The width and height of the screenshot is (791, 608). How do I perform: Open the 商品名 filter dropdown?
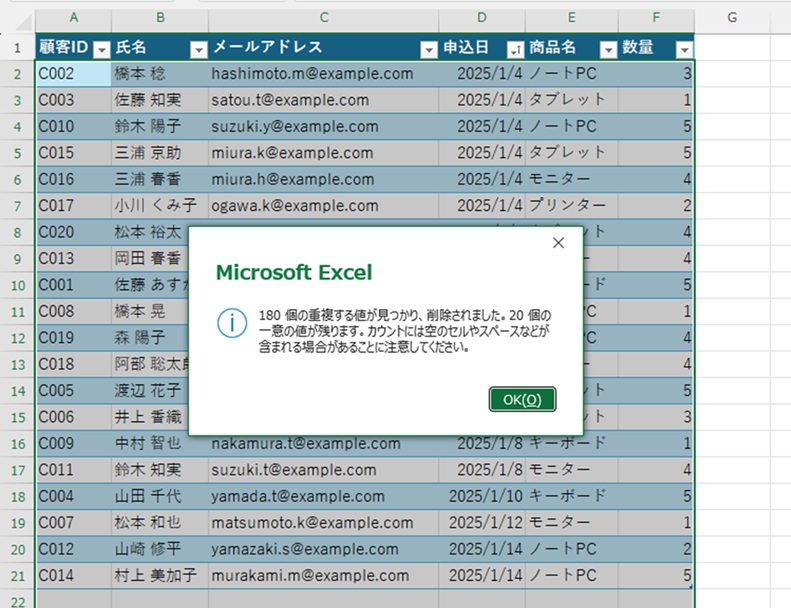(x=608, y=49)
